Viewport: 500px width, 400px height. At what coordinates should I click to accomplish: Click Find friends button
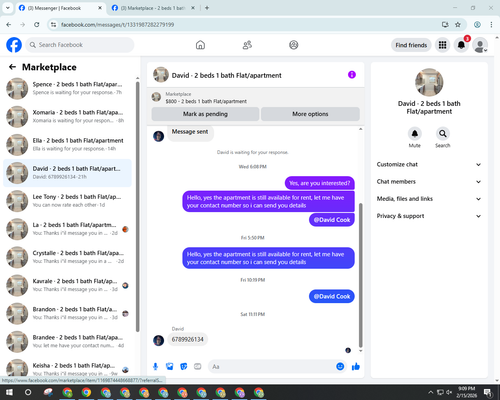coord(411,45)
